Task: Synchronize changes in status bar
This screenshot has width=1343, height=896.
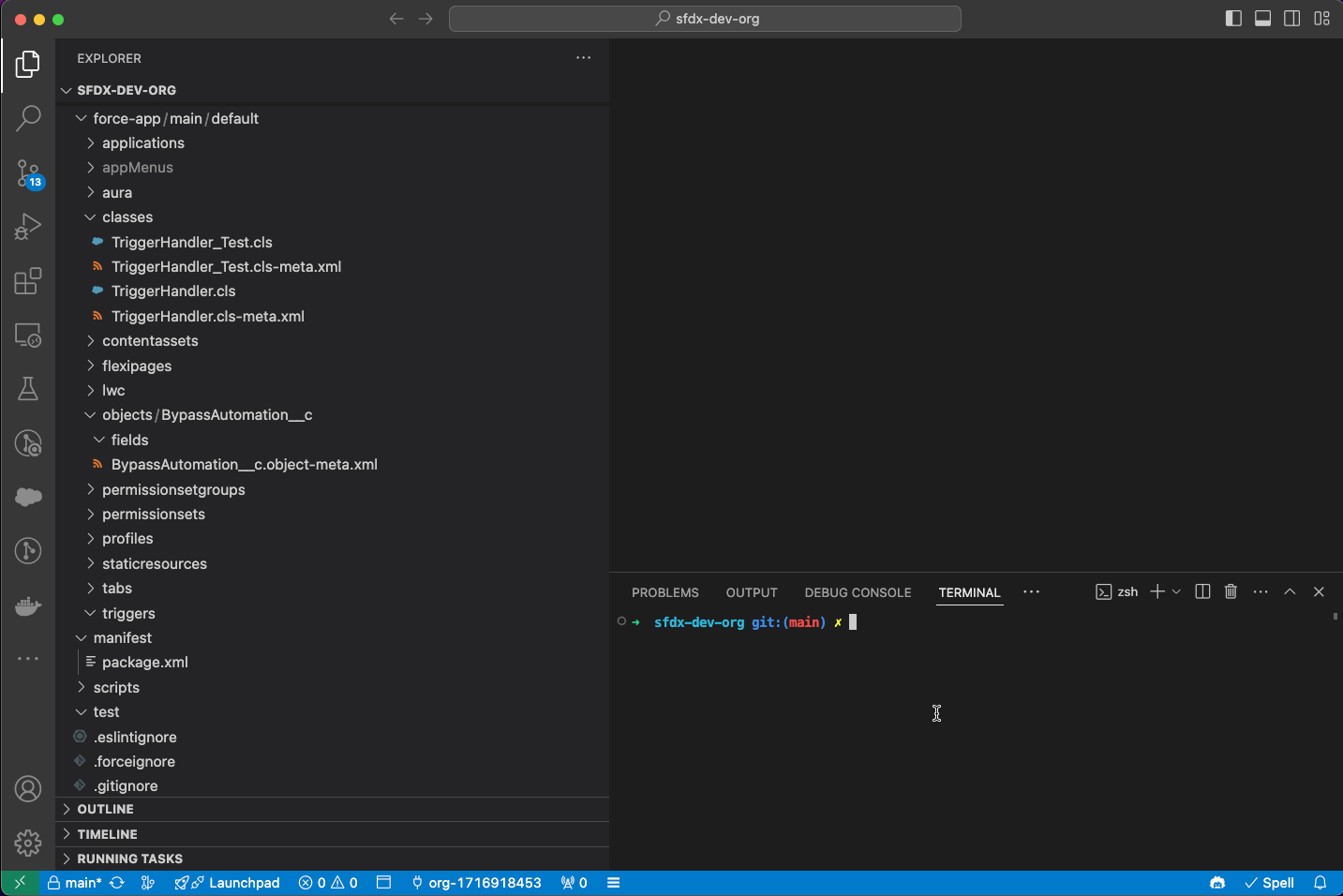Action: click(117, 883)
